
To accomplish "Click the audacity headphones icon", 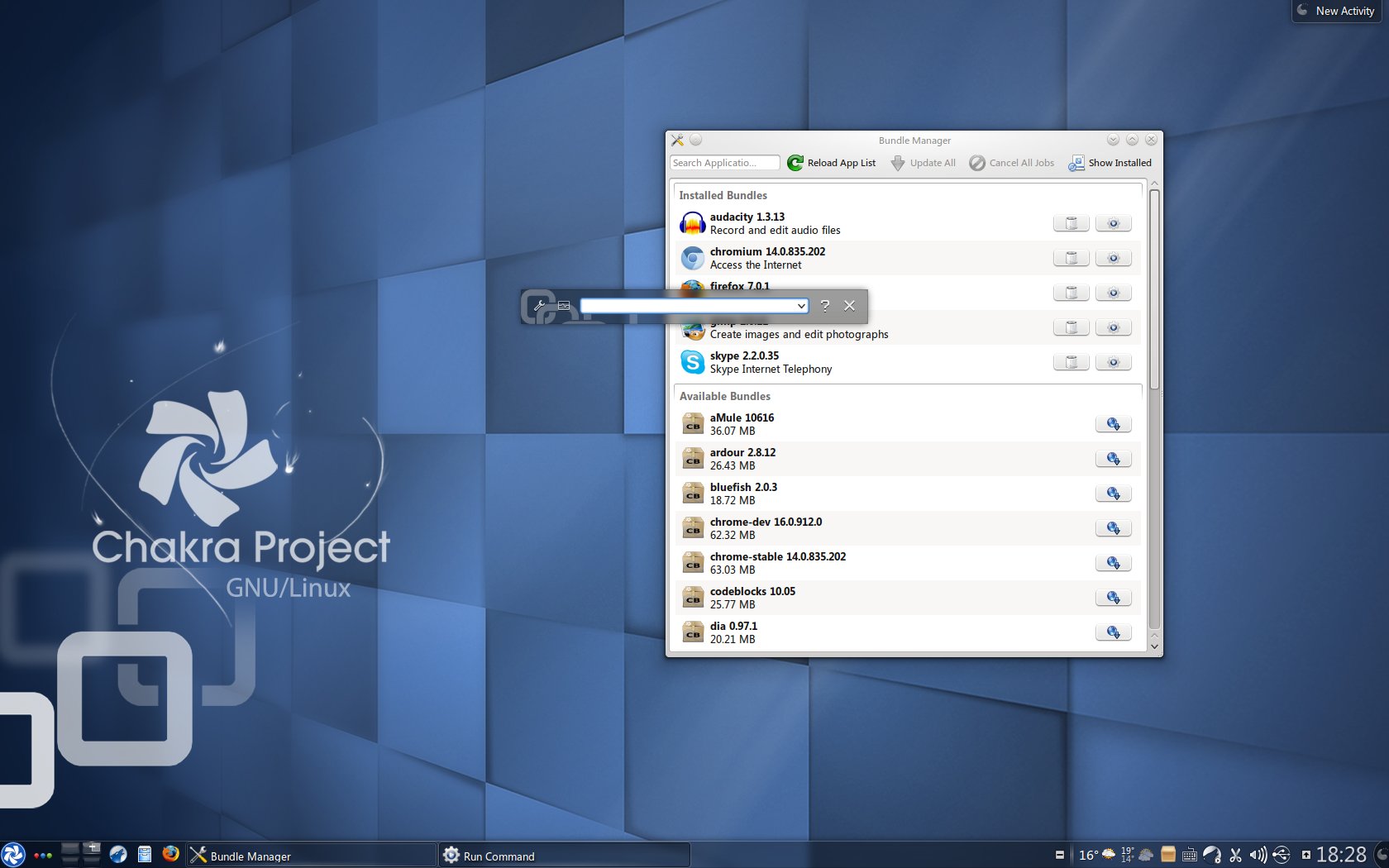I will 692,223.
